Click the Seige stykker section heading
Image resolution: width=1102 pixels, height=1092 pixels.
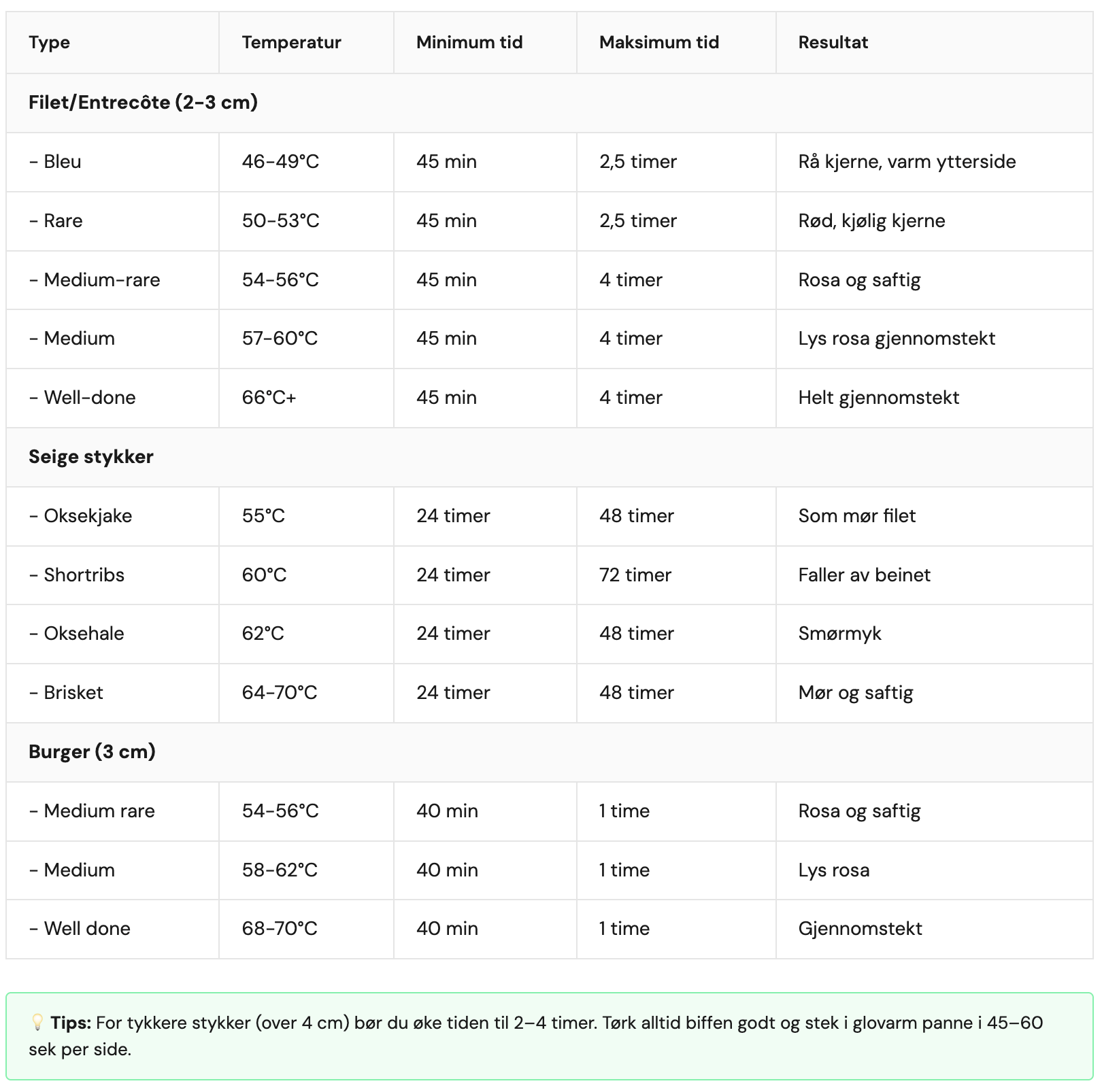pos(90,456)
